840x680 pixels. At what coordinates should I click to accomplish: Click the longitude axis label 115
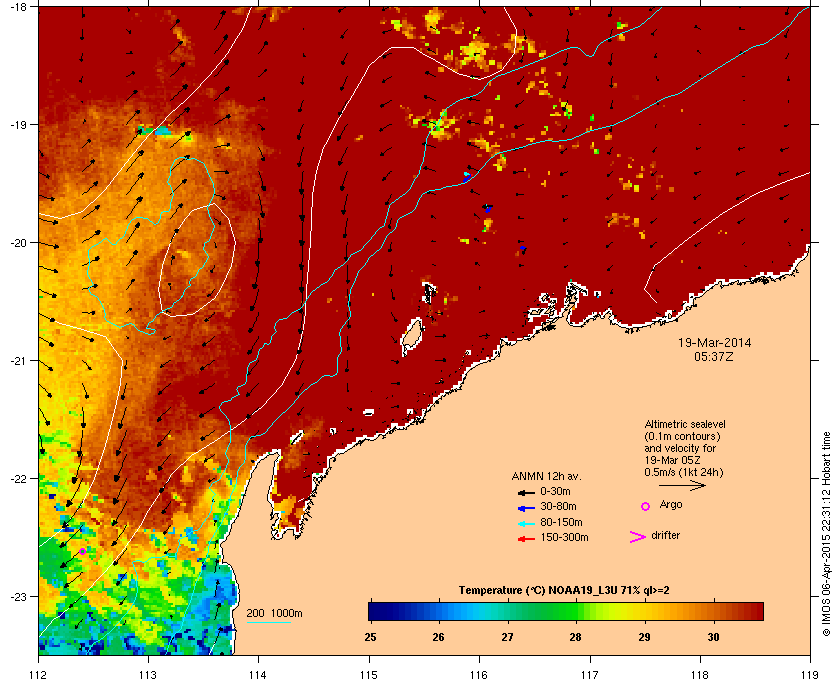(369, 675)
